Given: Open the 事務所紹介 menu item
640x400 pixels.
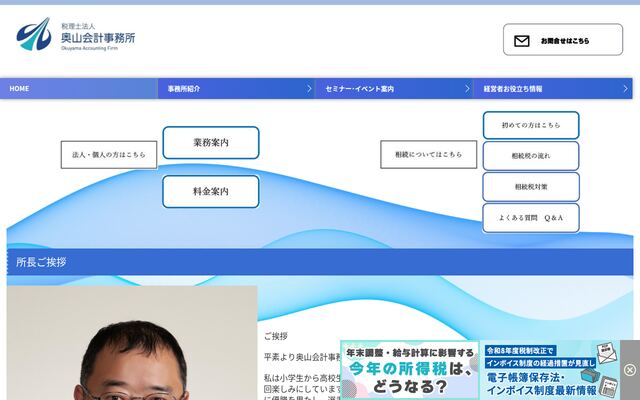Looking at the screenshot, I should [x=237, y=89].
